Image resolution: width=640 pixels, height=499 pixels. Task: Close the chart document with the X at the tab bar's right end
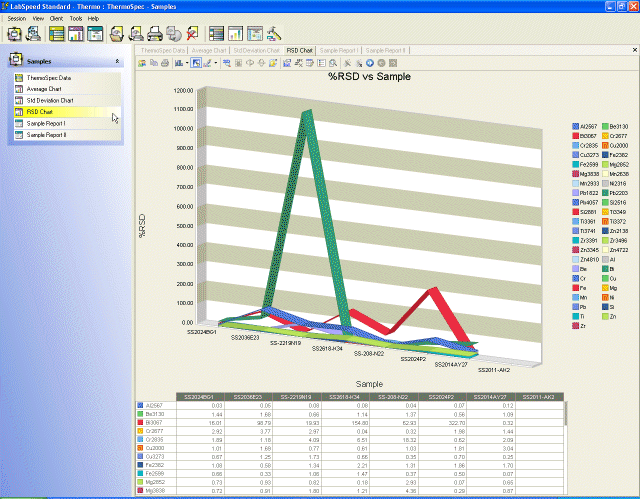point(635,50)
